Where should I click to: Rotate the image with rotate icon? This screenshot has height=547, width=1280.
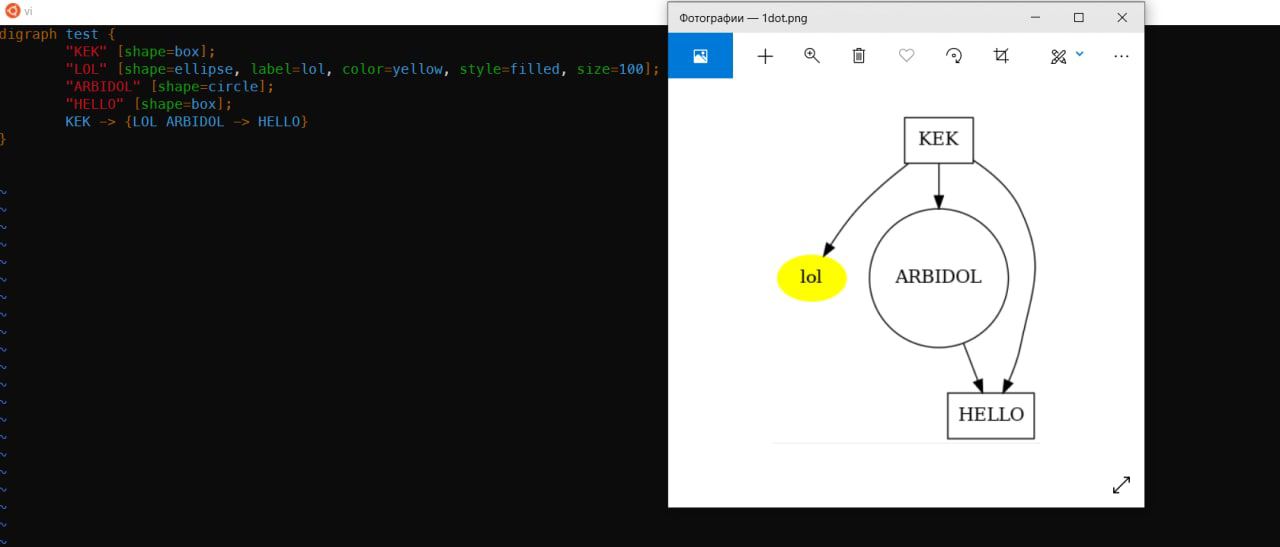tap(954, 56)
